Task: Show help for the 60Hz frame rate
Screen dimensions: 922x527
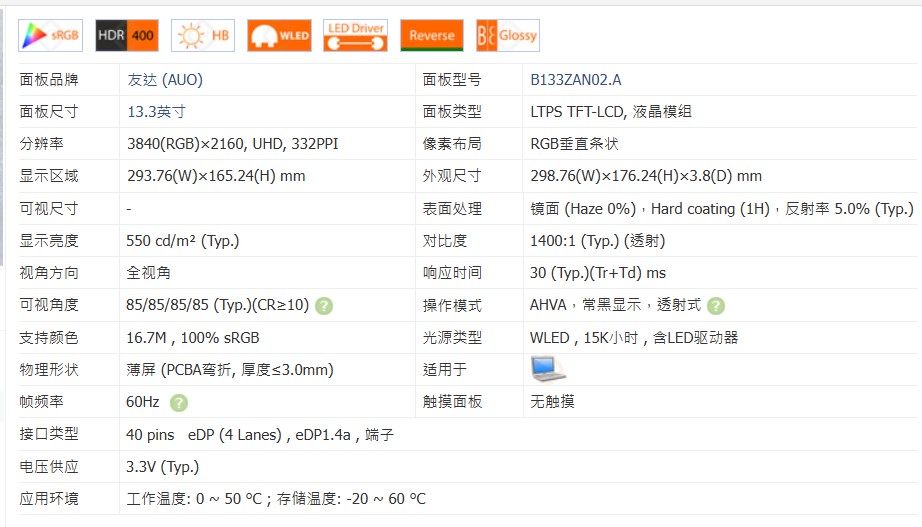Action: pyautogui.click(x=178, y=402)
